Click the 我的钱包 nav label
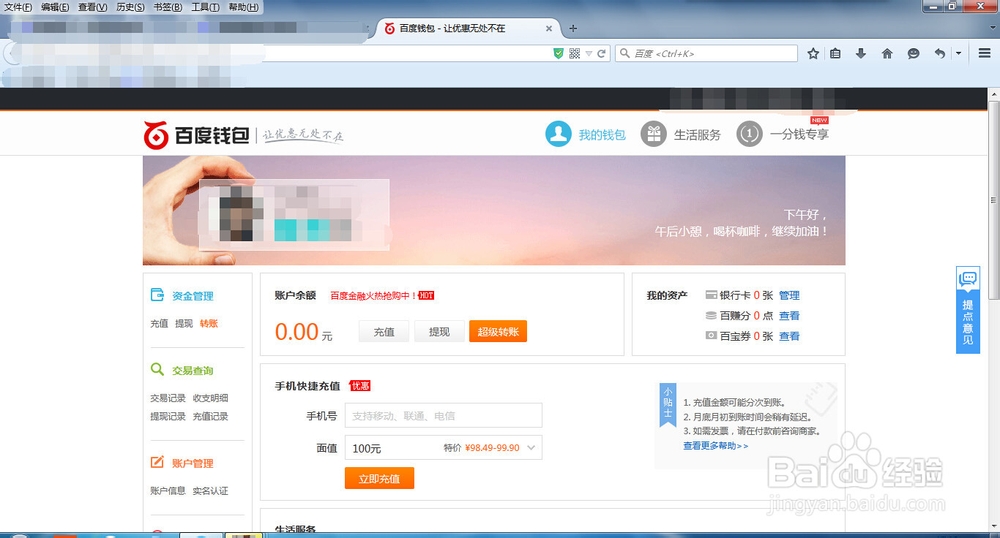 [x=602, y=134]
